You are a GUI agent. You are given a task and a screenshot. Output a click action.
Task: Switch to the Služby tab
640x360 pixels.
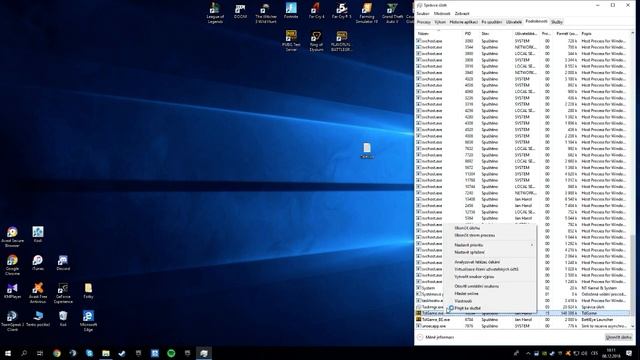tap(557, 22)
